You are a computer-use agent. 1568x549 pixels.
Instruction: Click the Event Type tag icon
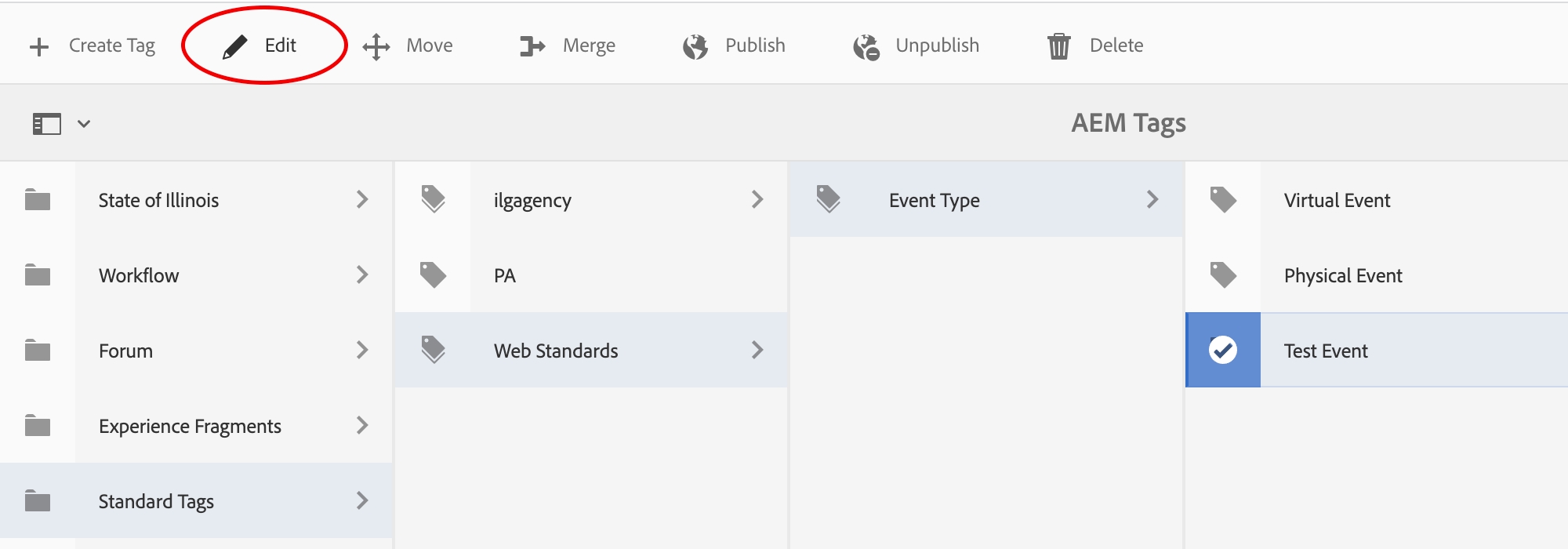[829, 199]
